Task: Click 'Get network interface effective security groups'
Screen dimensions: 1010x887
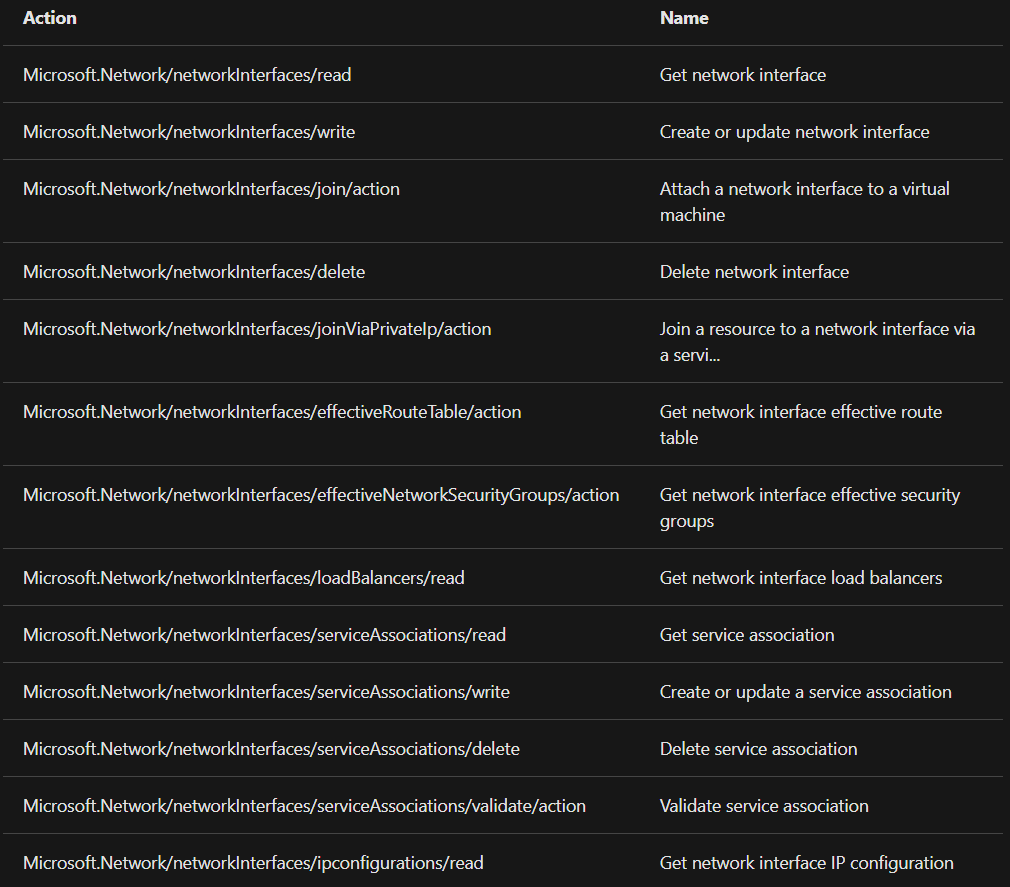Action: tap(810, 508)
